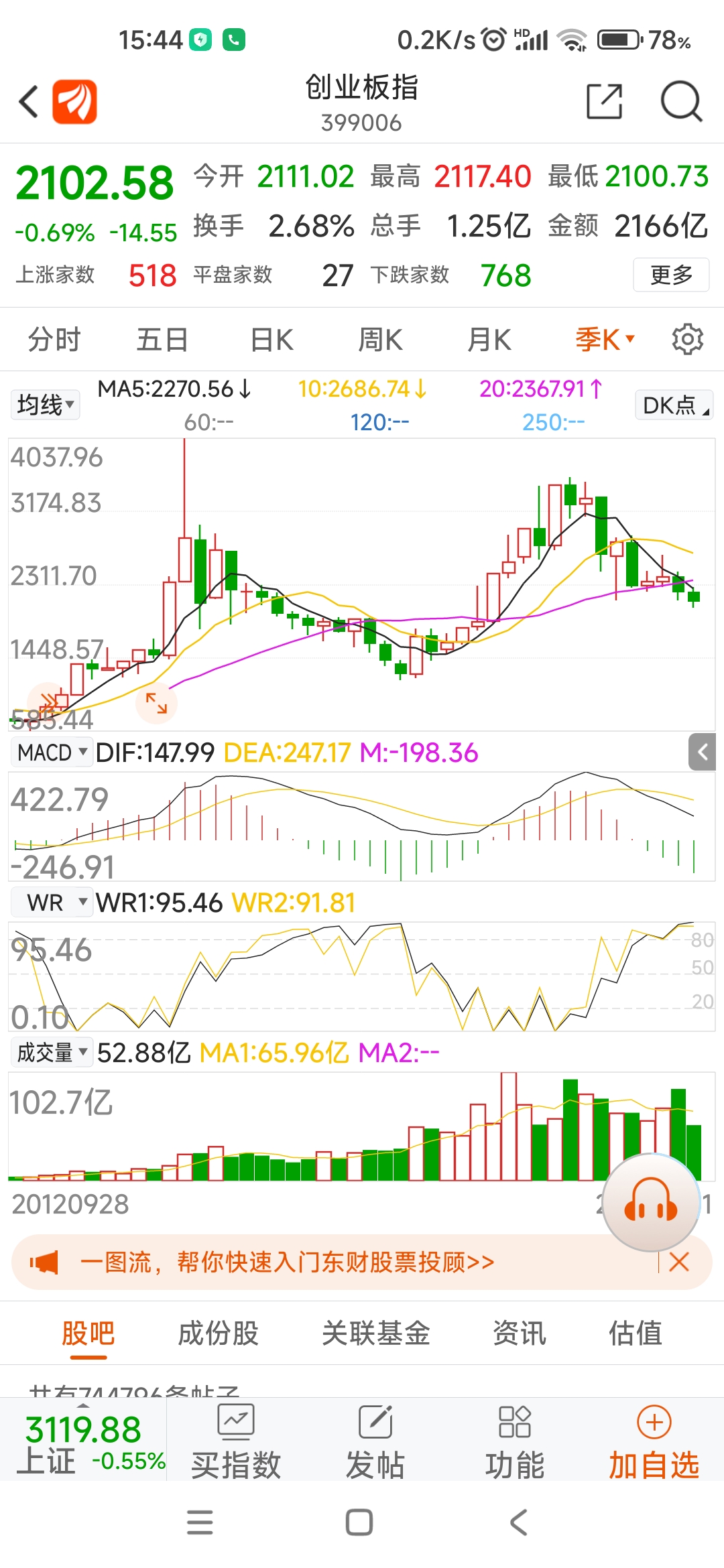Dismiss the promo banner with X
The height and width of the screenshot is (1568, 724).
(679, 1262)
